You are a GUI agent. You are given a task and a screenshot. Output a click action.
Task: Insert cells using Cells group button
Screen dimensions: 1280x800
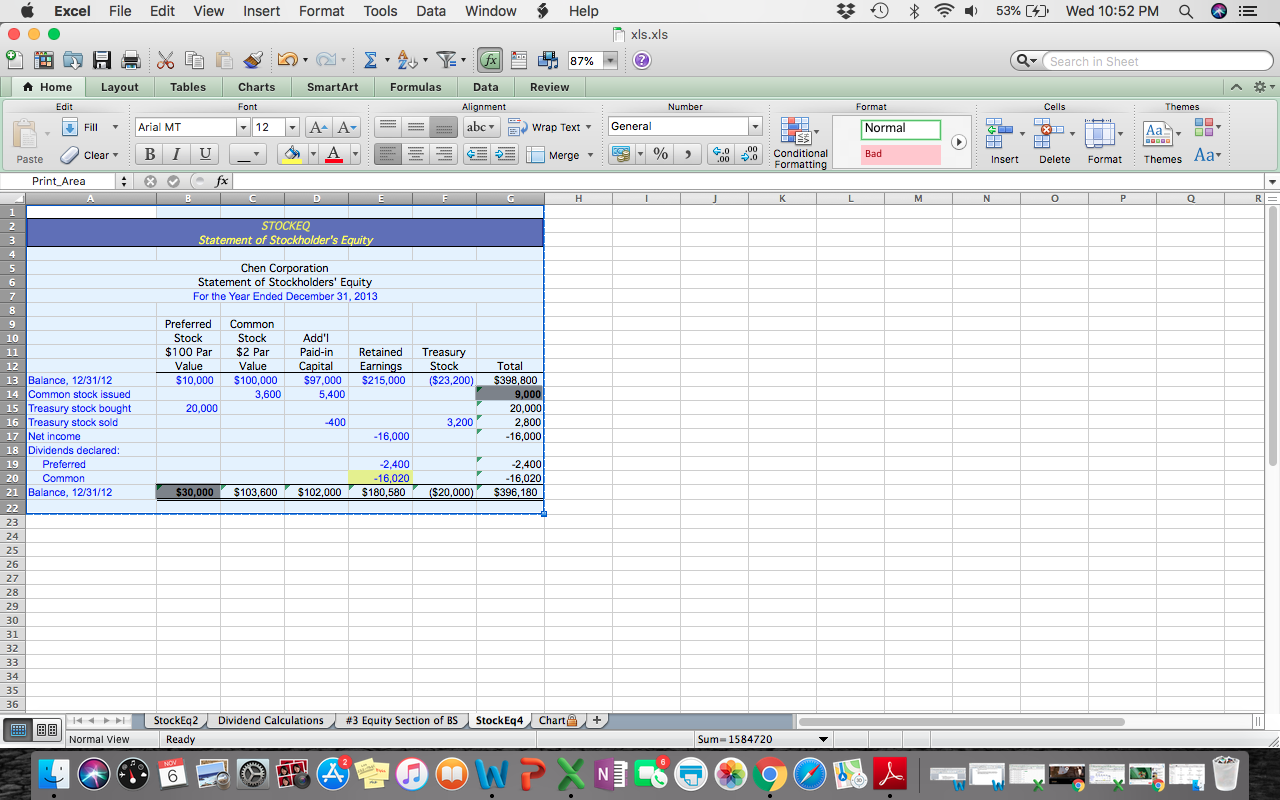pos(1005,141)
